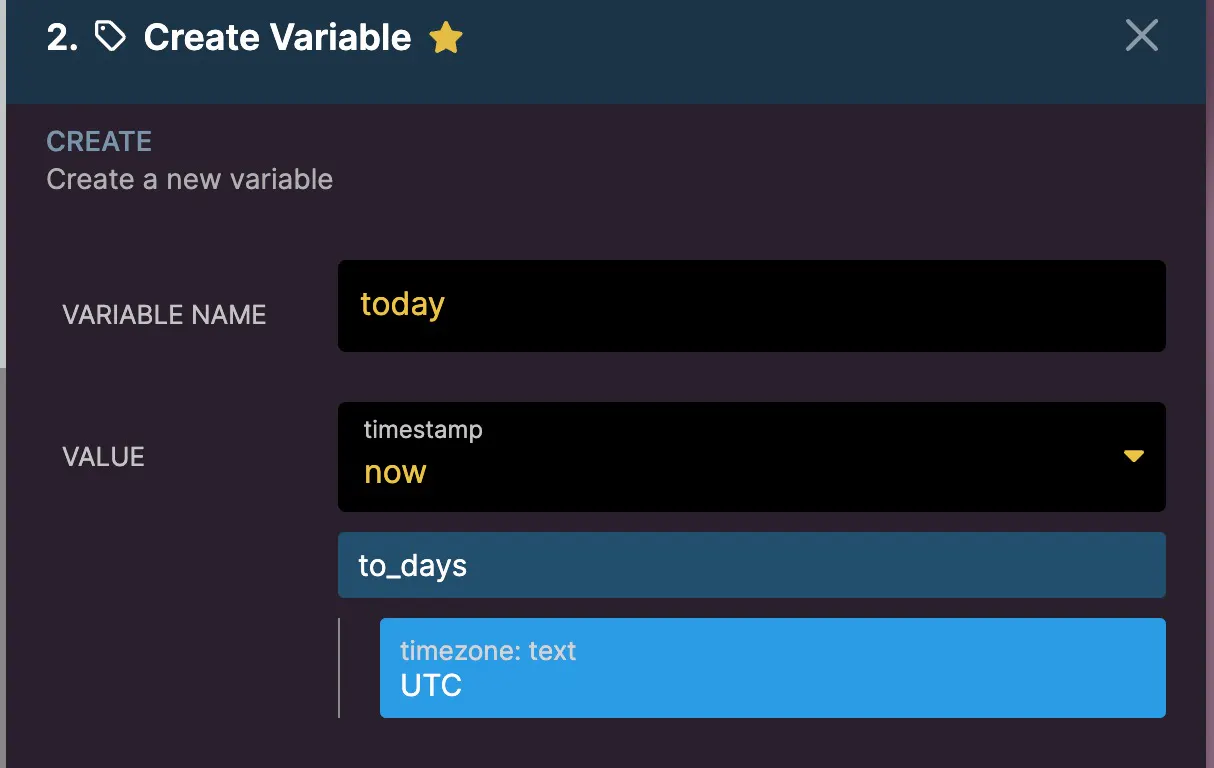Click the variable name field containing "today"
1214x768 pixels.
[x=751, y=306]
